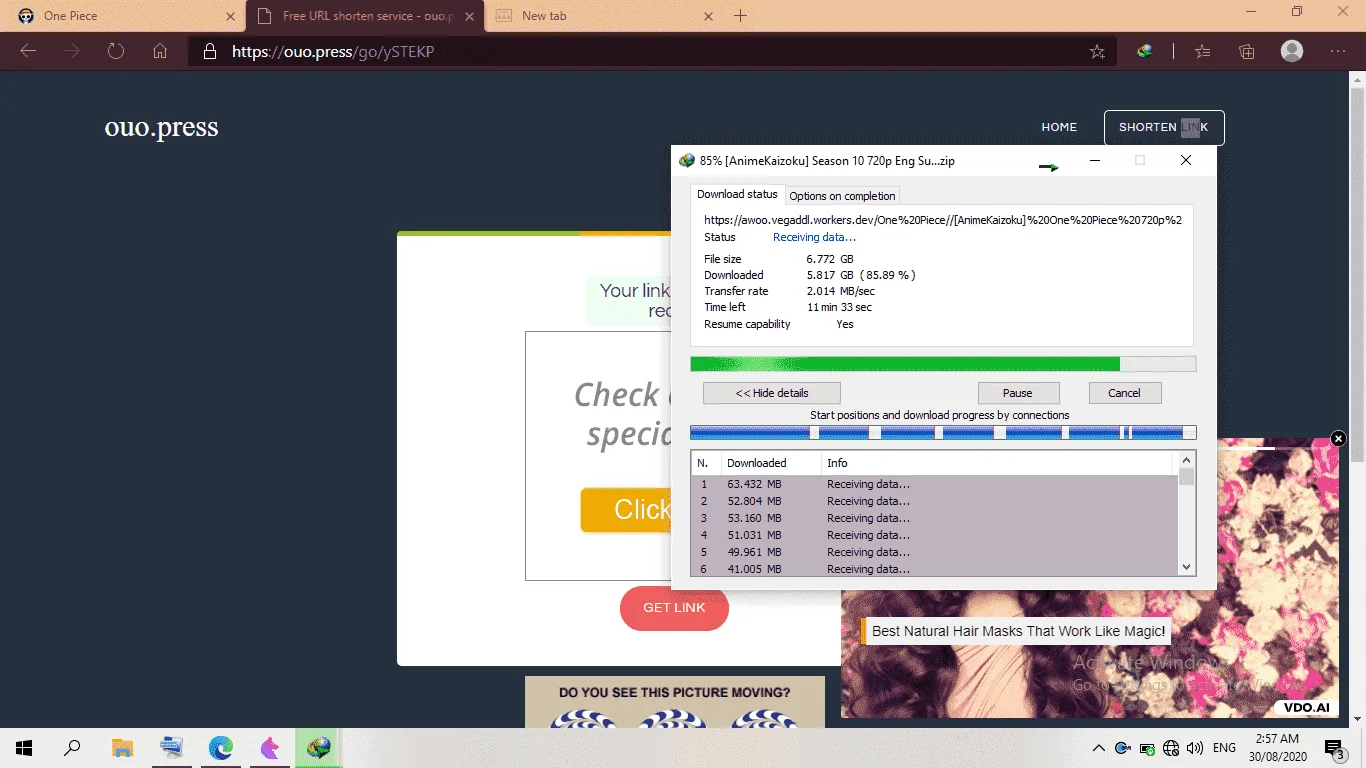The width and height of the screenshot is (1366, 768).
Task: Select connection row with 63.432 MB
Action: [x=935, y=484]
